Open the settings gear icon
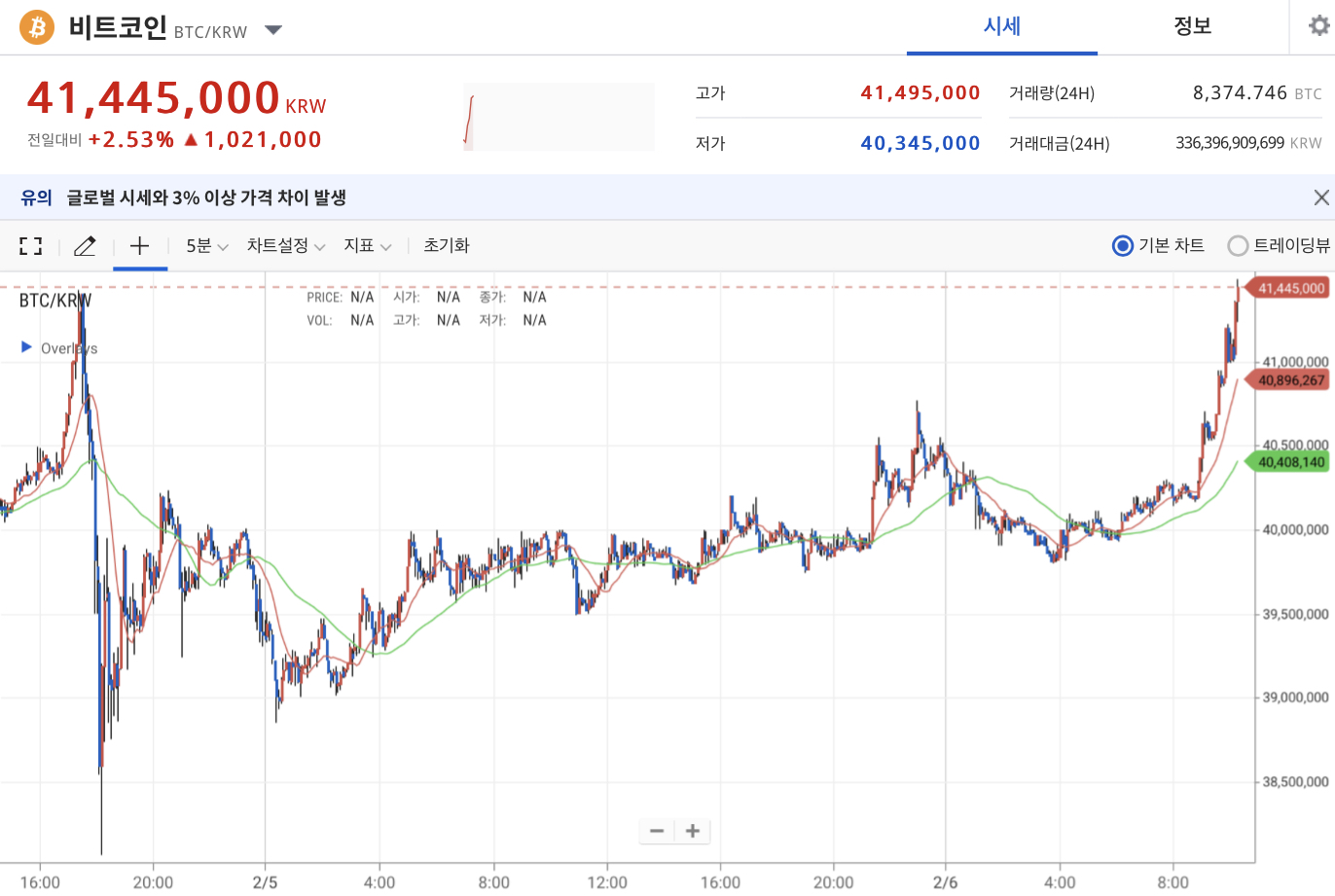Screen dimensions: 1335x896 (x=1319, y=26)
